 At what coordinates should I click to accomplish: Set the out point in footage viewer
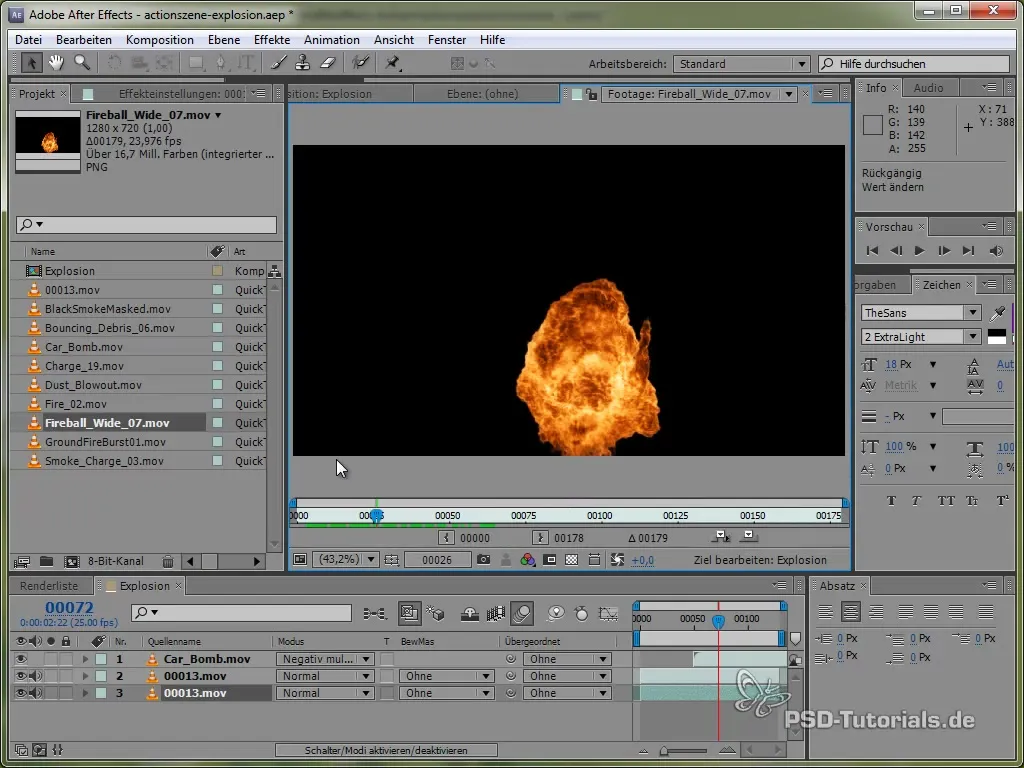[x=540, y=538]
